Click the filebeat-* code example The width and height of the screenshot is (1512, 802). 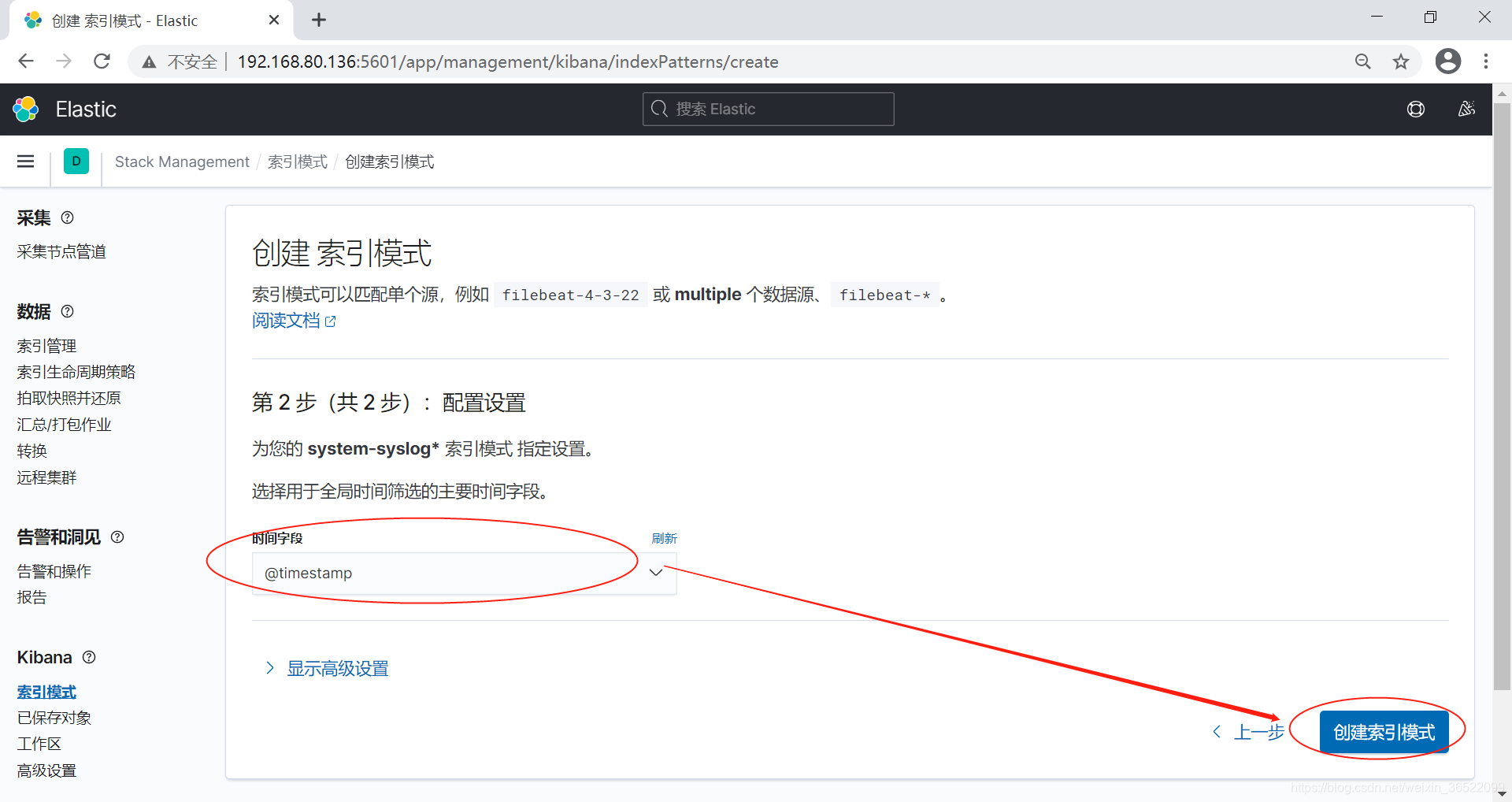point(885,295)
